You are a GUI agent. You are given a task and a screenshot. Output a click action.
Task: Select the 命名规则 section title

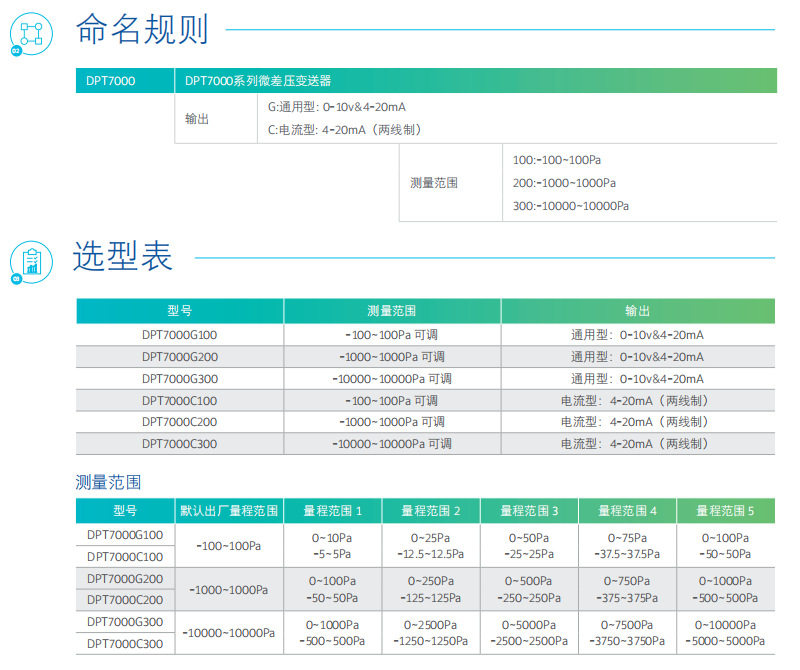coord(142,29)
